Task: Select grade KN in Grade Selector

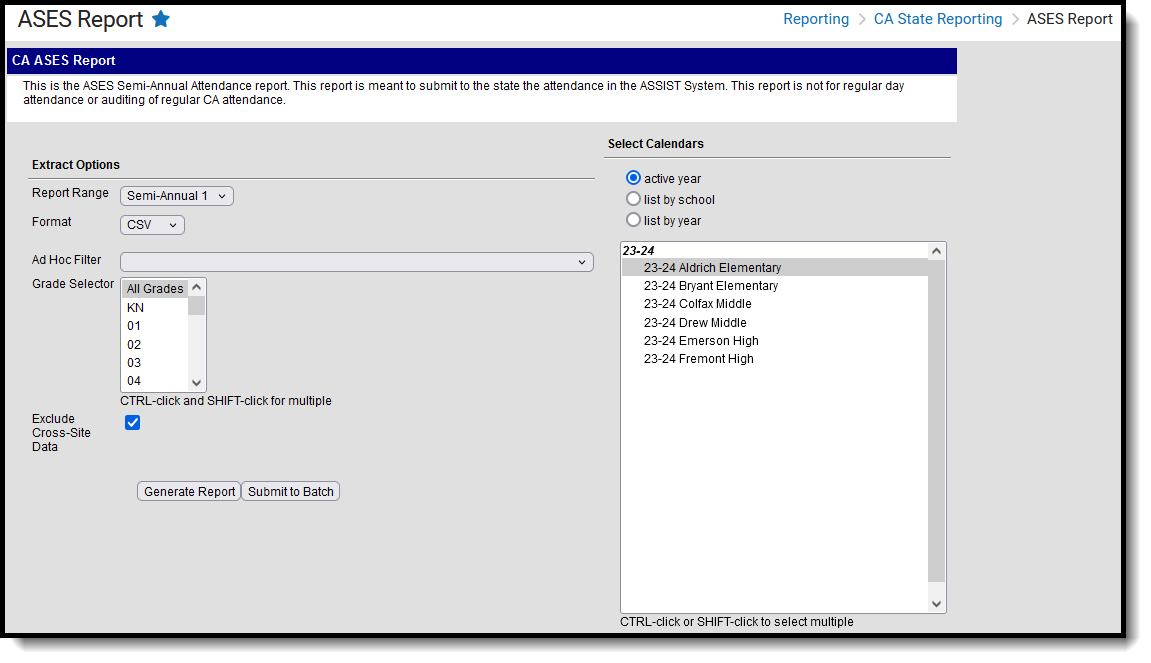Action: click(x=155, y=308)
